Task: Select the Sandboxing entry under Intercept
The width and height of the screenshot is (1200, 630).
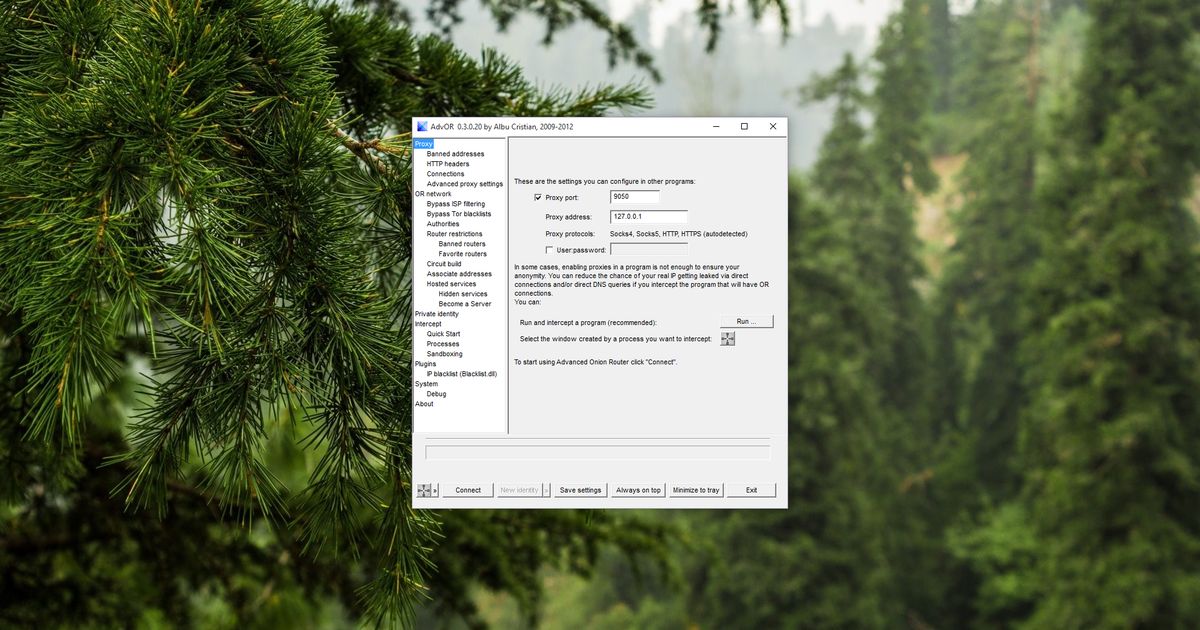Action: tap(443, 353)
